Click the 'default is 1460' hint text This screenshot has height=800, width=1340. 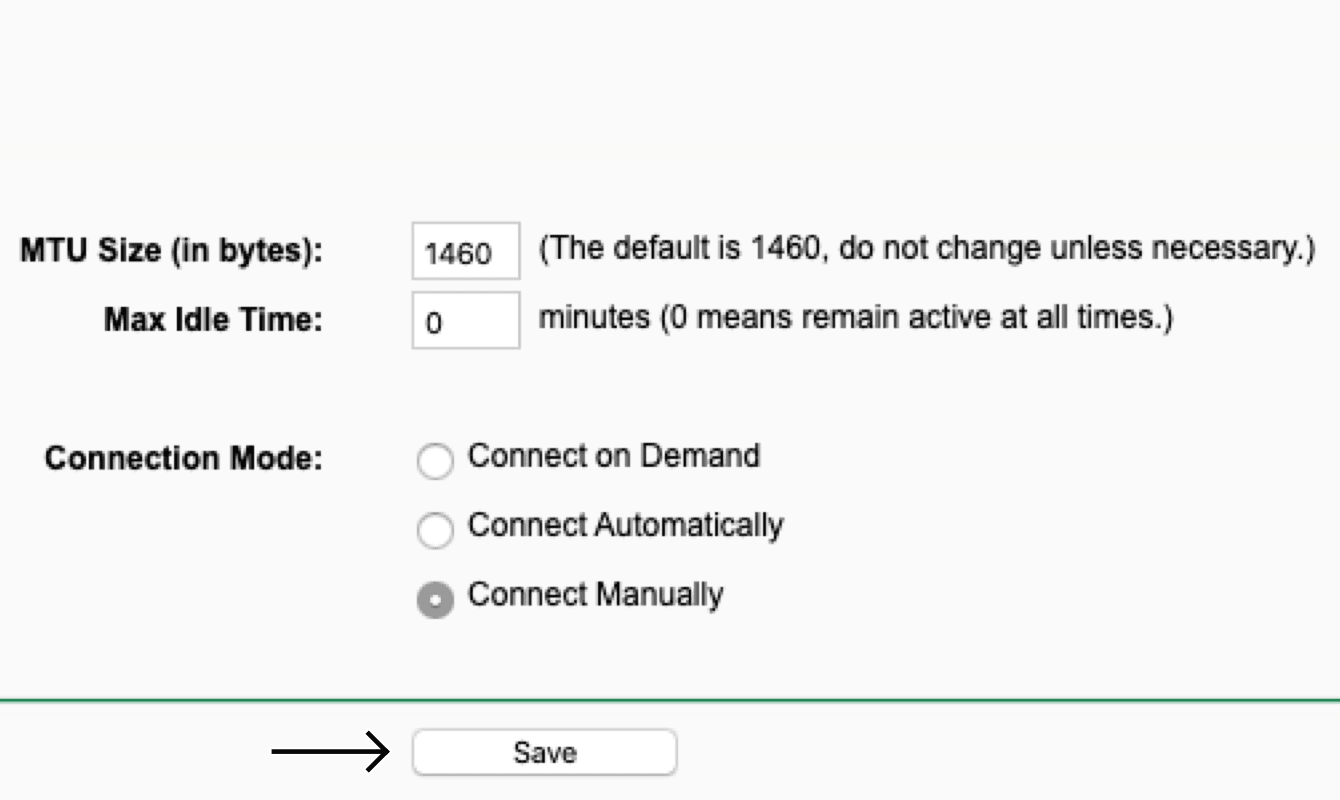click(927, 249)
